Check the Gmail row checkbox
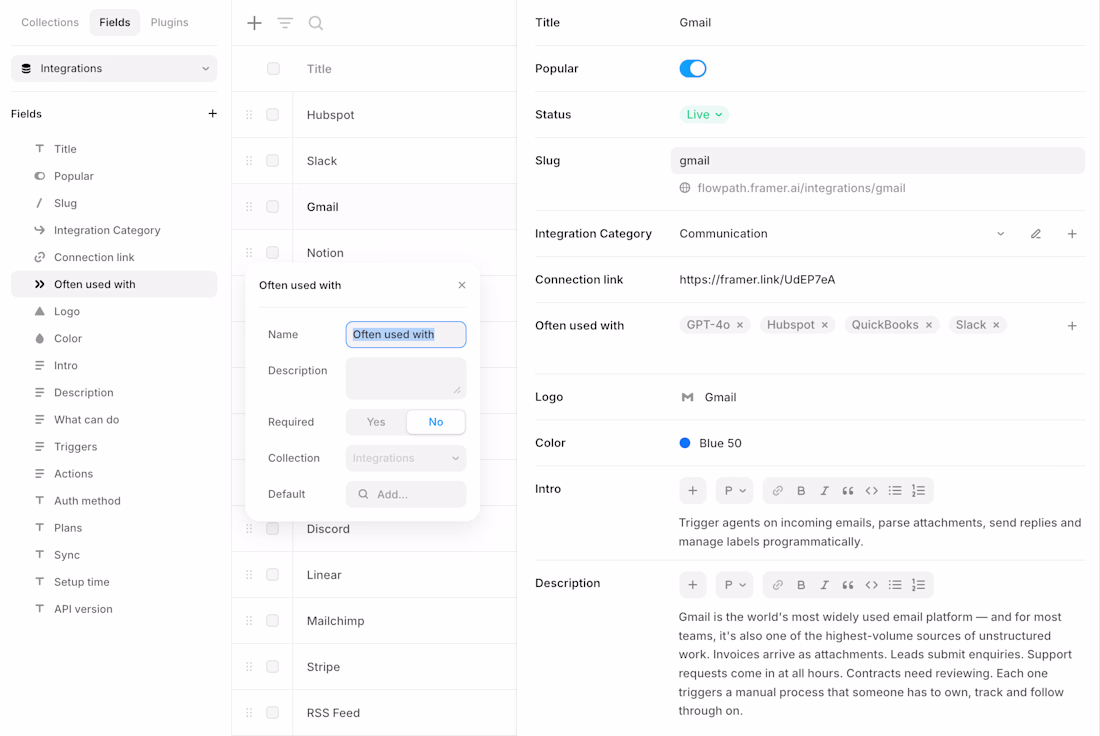The height and width of the screenshot is (736, 1100). coord(273,206)
